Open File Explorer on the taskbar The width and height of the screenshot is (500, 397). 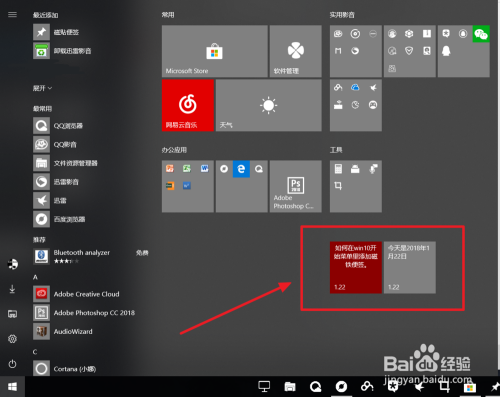(290, 387)
